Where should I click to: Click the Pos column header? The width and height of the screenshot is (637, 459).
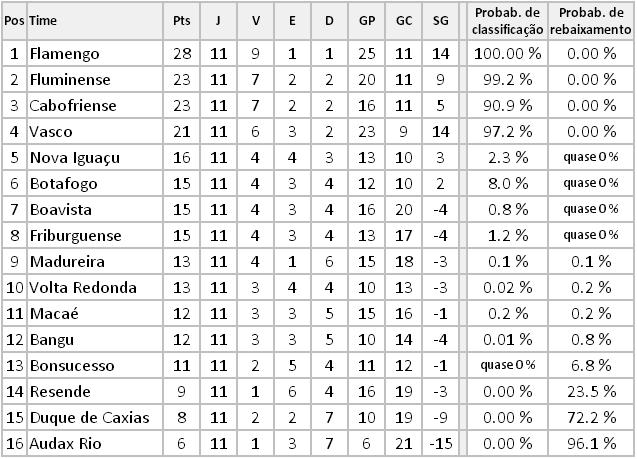coord(14,20)
